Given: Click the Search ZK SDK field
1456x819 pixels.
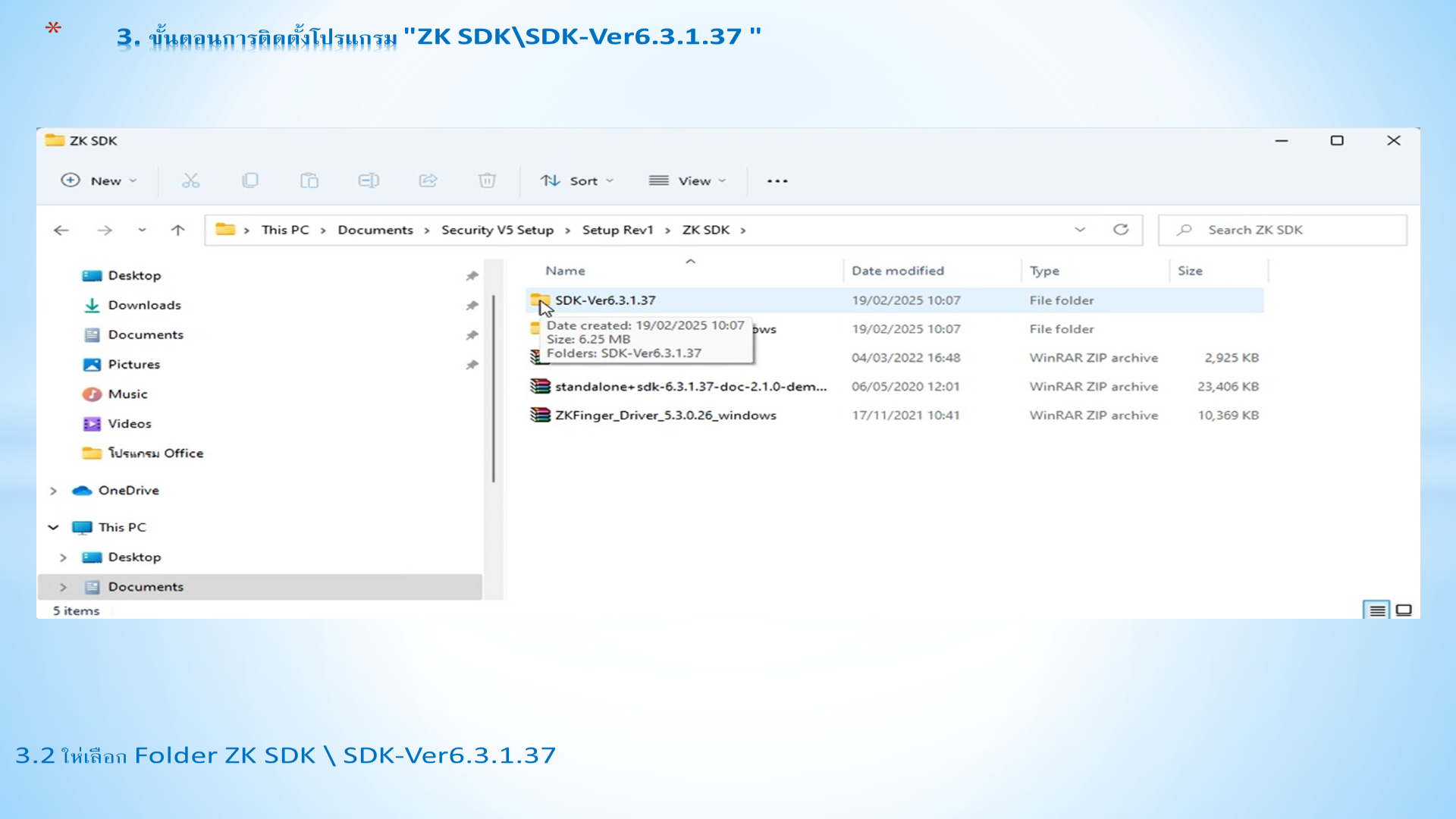Looking at the screenshot, I should [x=1282, y=230].
